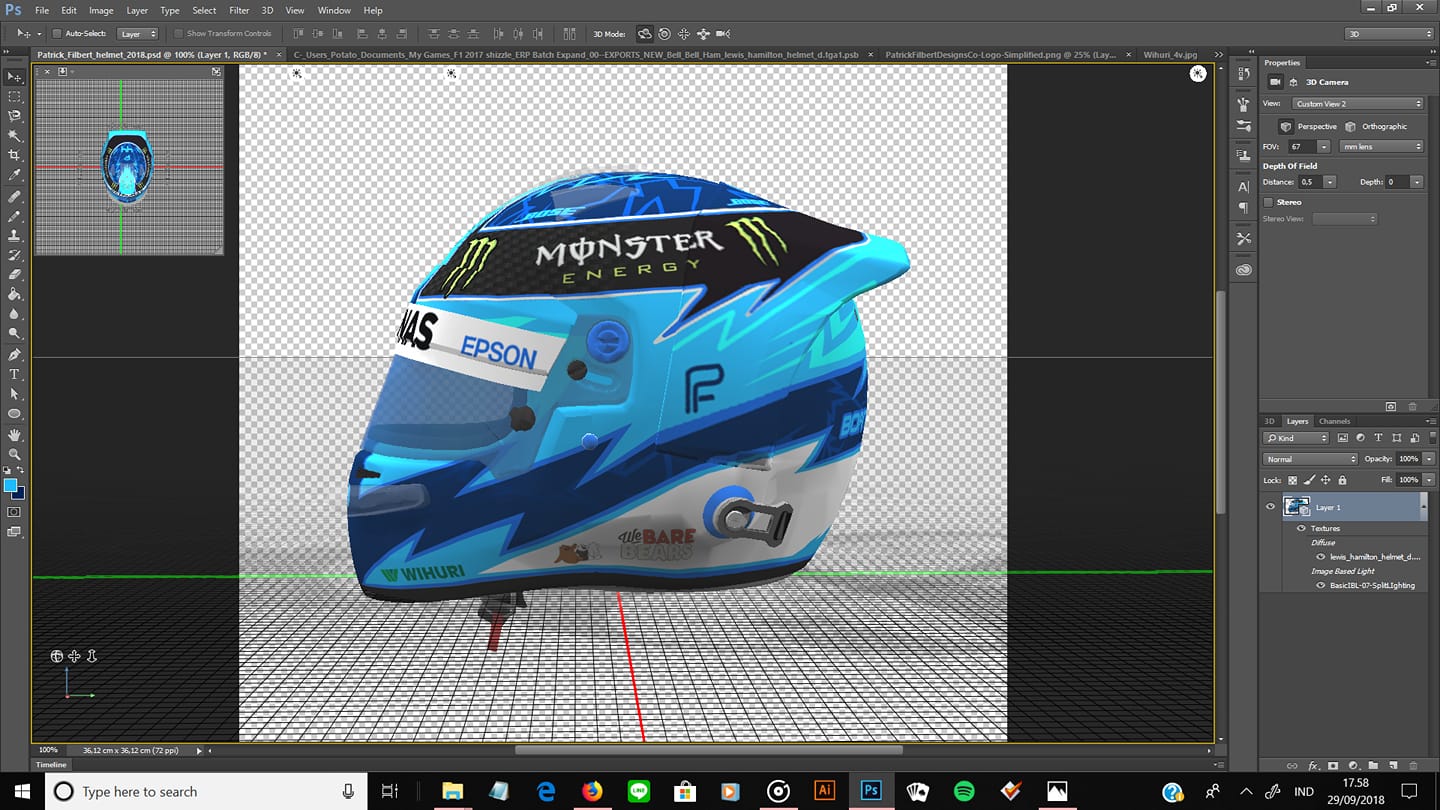Open the Filter menu
Screen dimensions: 1440x810
239,10
